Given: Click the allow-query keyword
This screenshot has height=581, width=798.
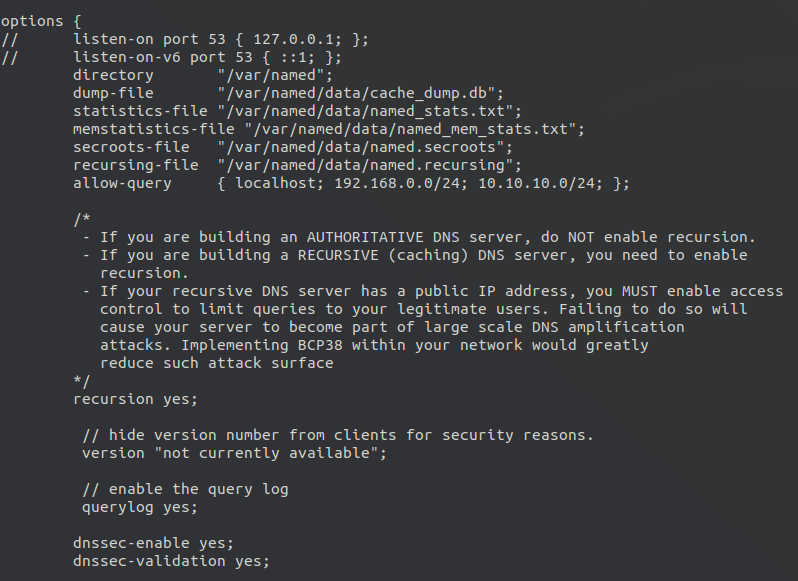Looking at the screenshot, I should tap(122, 183).
